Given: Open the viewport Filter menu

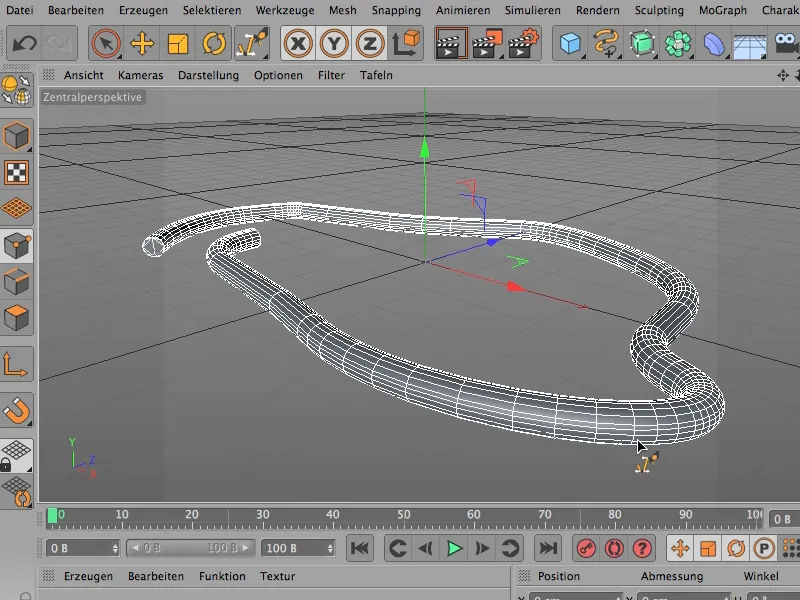Looking at the screenshot, I should click(331, 75).
